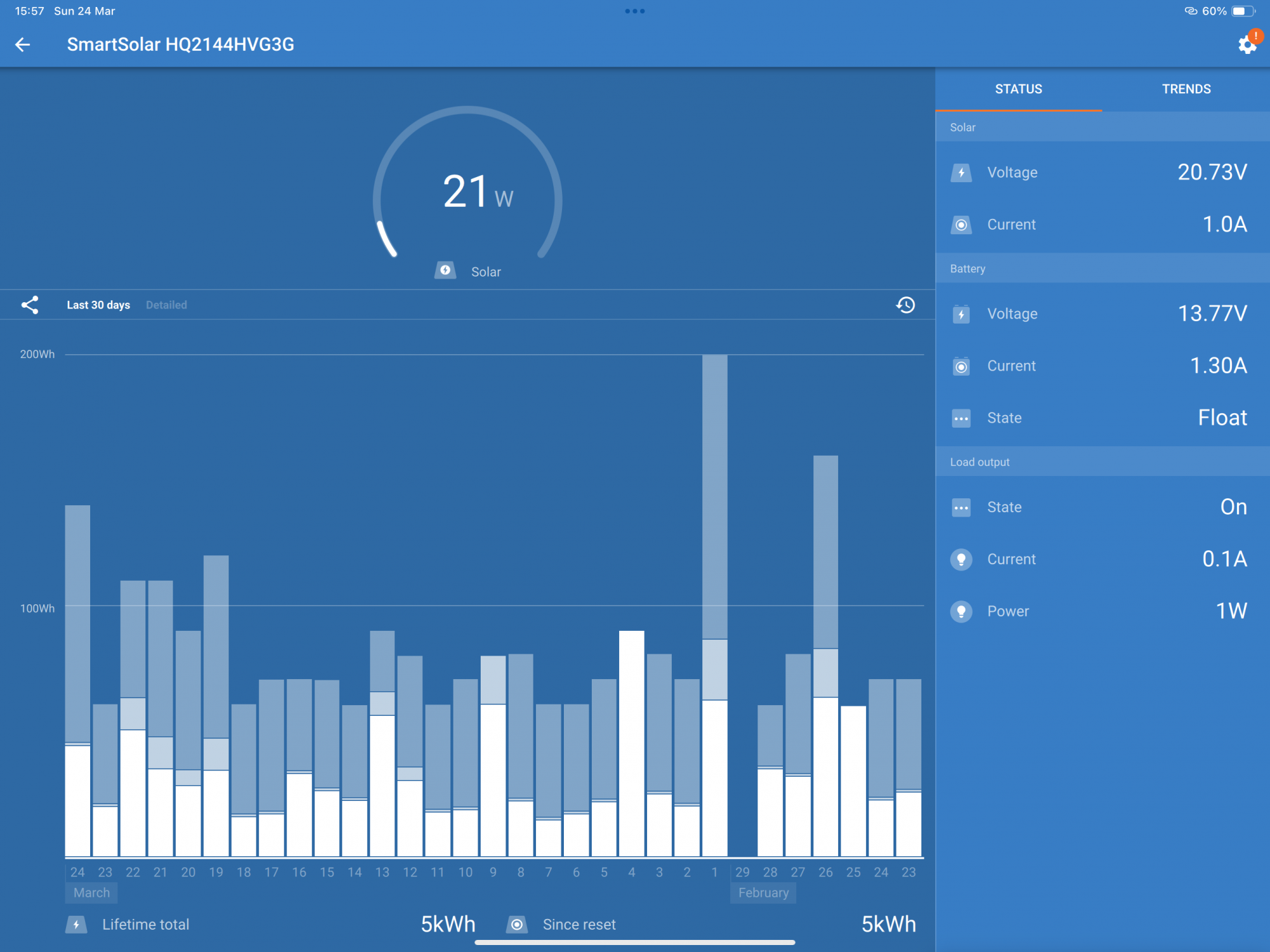The image size is (1270, 952).
Task: Tap the 21 W solar gauge
Action: point(468,190)
